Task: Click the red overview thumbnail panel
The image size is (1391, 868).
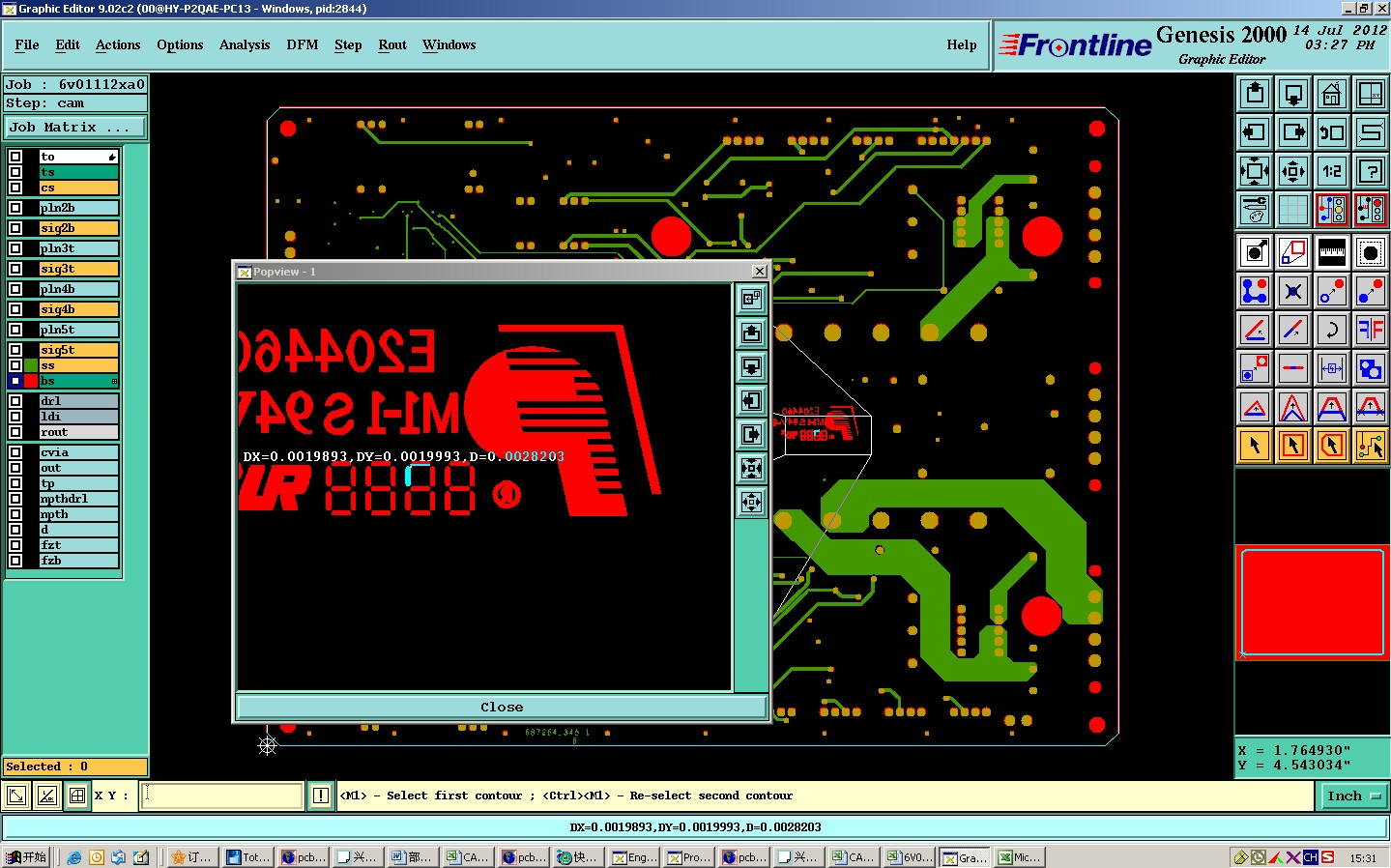Action: (1313, 603)
